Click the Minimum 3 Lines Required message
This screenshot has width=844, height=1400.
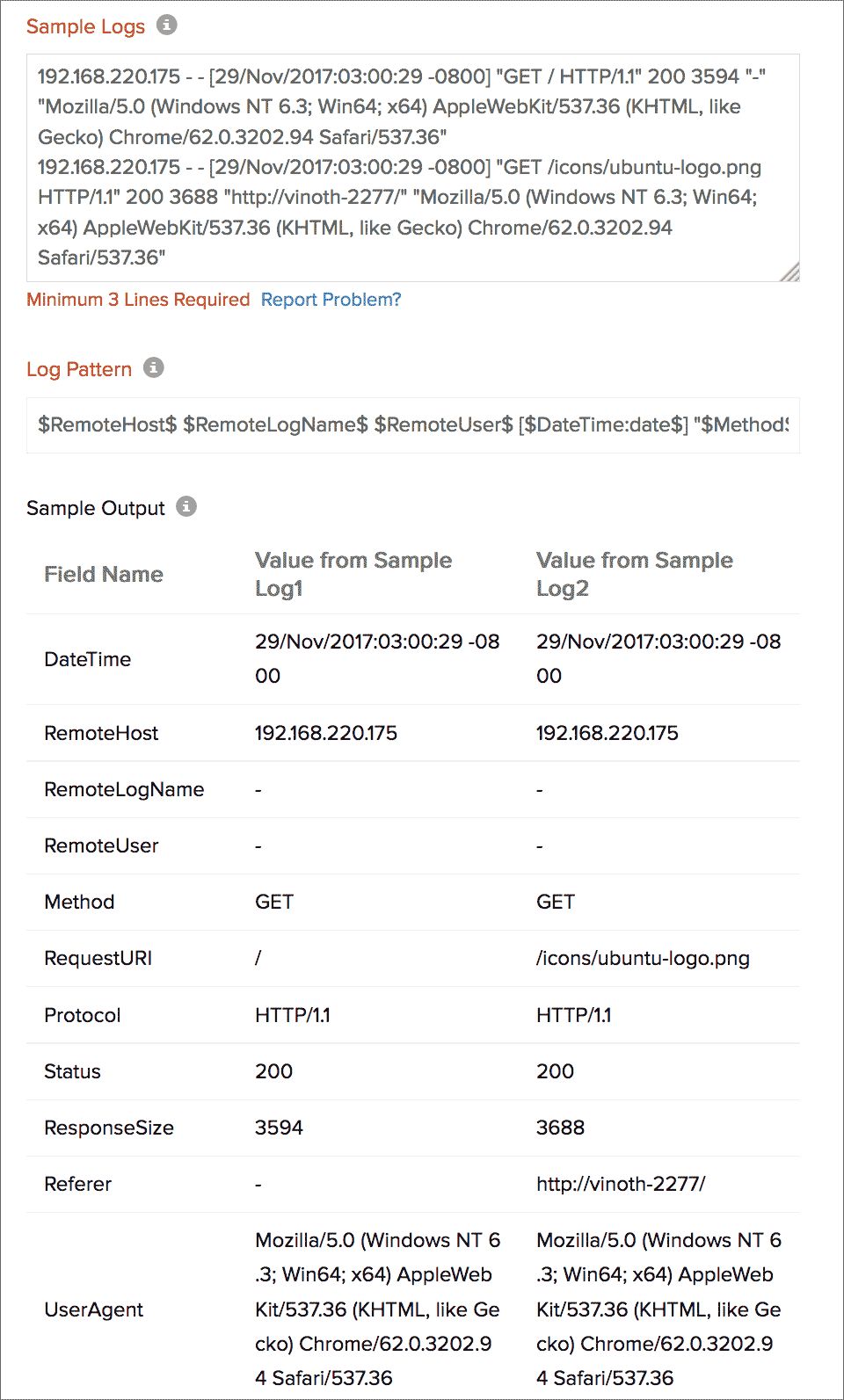click(x=138, y=300)
